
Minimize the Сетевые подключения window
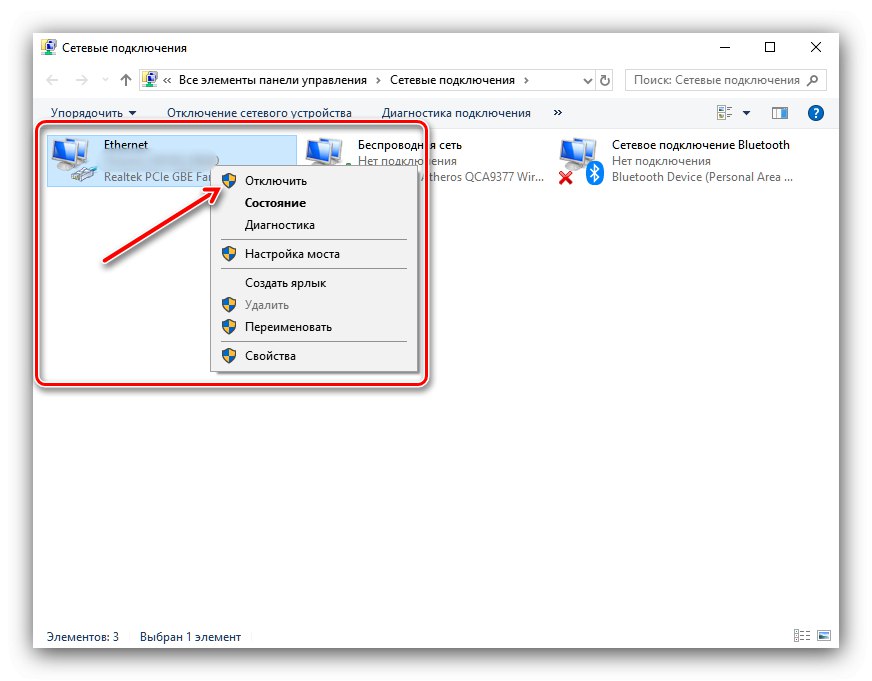(725, 47)
